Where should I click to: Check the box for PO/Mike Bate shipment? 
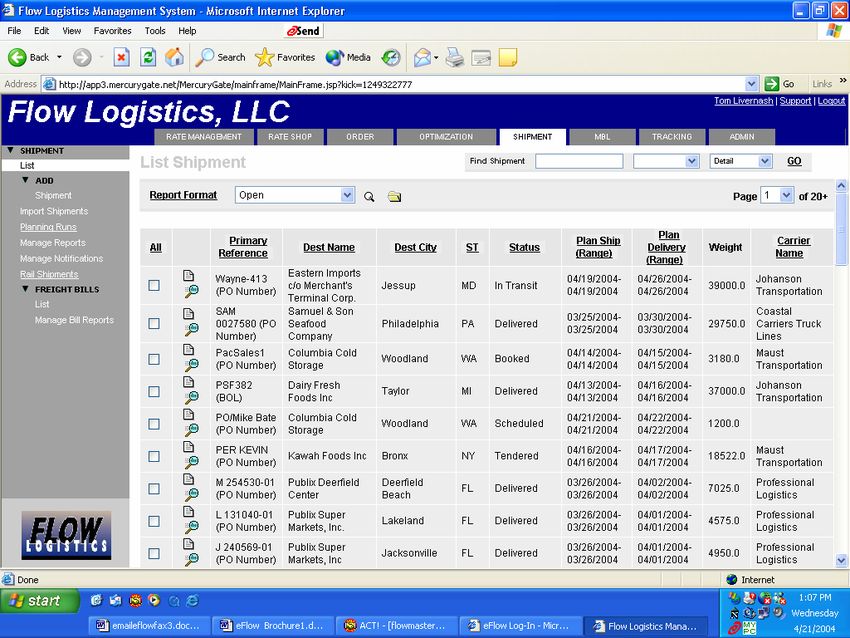click(x=154, y=424)
